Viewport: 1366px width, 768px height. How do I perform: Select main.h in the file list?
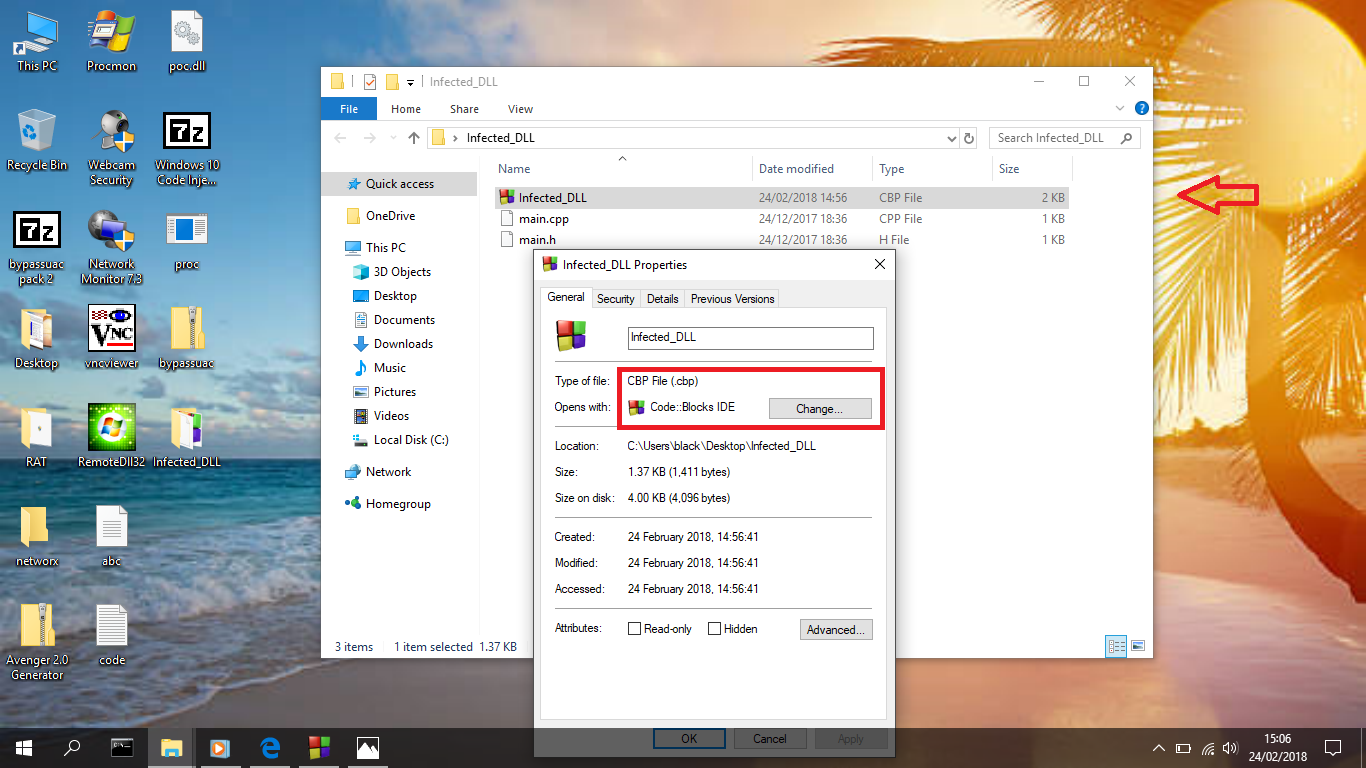[x=782, y=240]
